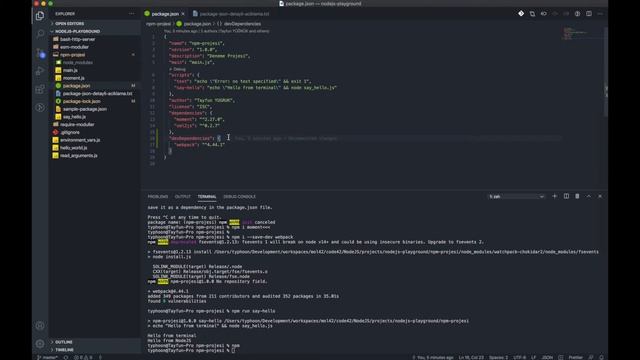Click the JSON language mode in status bar

click(x=547, y=357)
